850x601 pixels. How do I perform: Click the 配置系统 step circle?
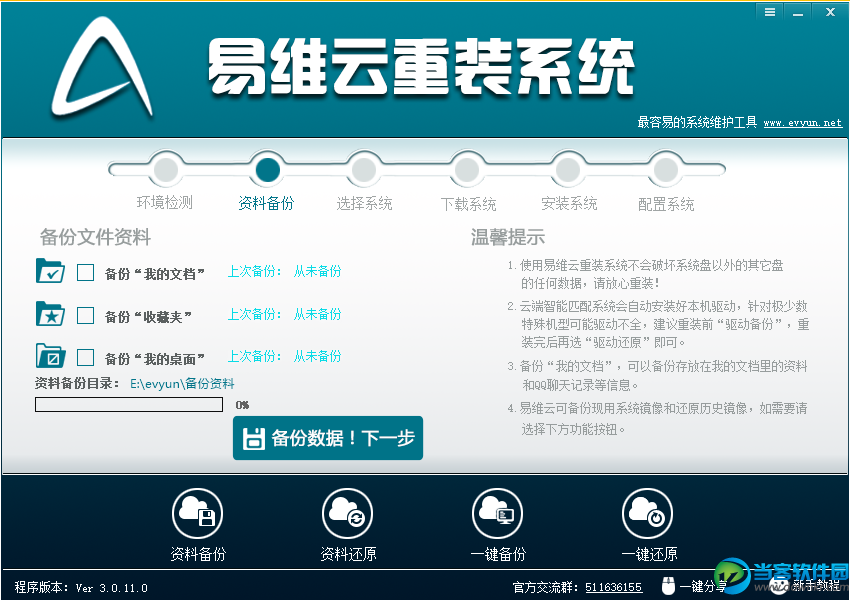pyautogui.click(x=666, y=170)
